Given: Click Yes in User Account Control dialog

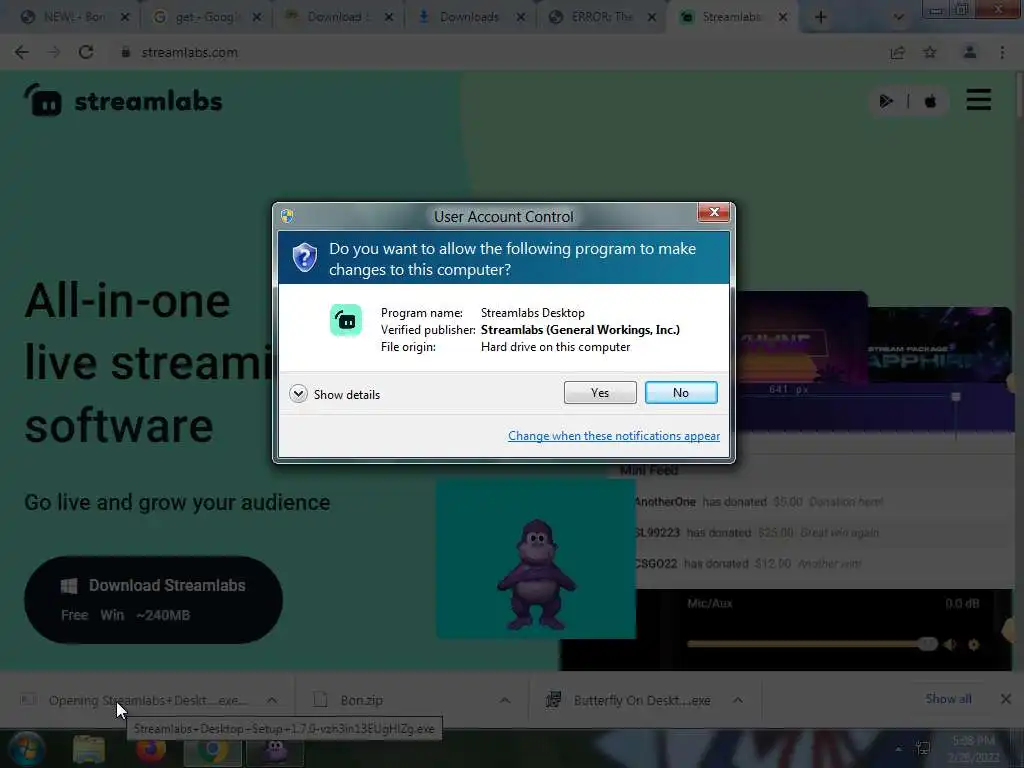Looking at the screenshot, I should pyautogui.click(x=600, y=392).
